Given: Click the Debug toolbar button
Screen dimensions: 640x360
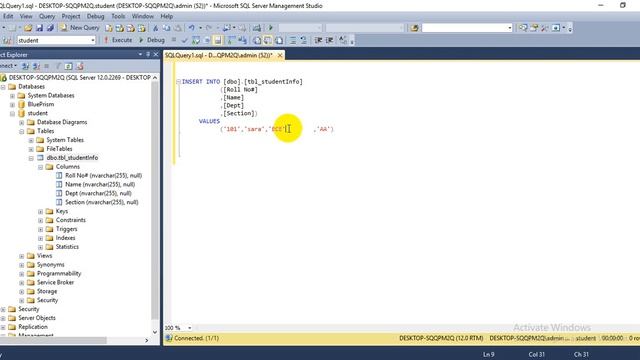Looking at the screenshot, I should point(151,40).
